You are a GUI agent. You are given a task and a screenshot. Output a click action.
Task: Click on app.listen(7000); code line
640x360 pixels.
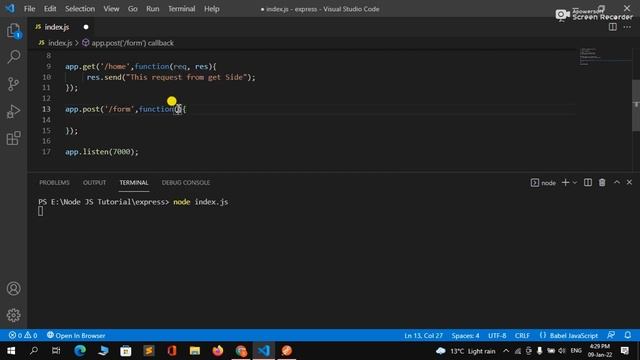coord(101,151)
